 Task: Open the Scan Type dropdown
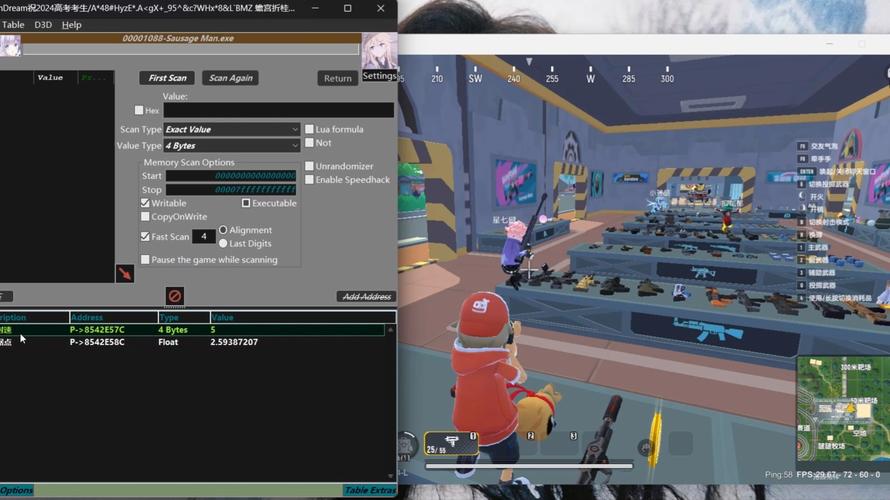coord(232,129)
